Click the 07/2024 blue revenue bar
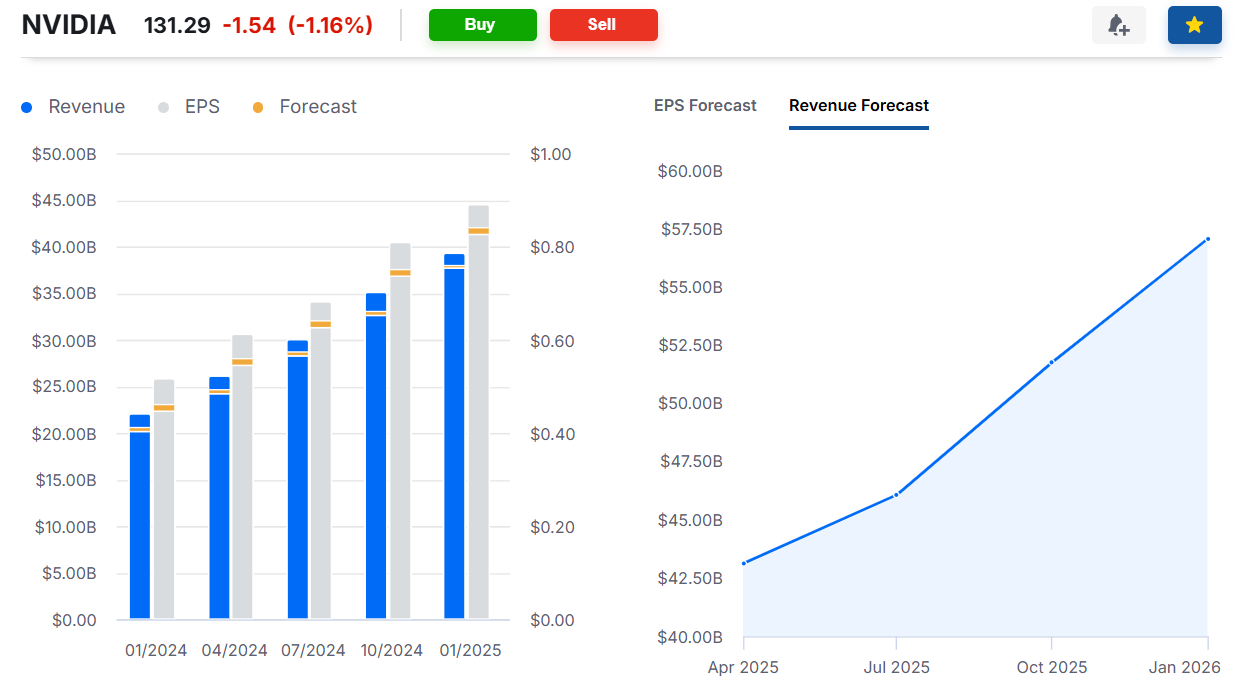The width and height of the screenshot is (1253, 690). pos(298,480)
